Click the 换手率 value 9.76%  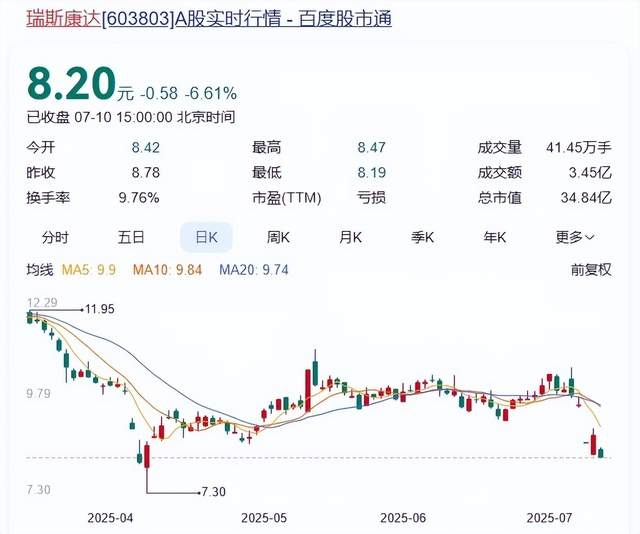click(x=139, y=198)
